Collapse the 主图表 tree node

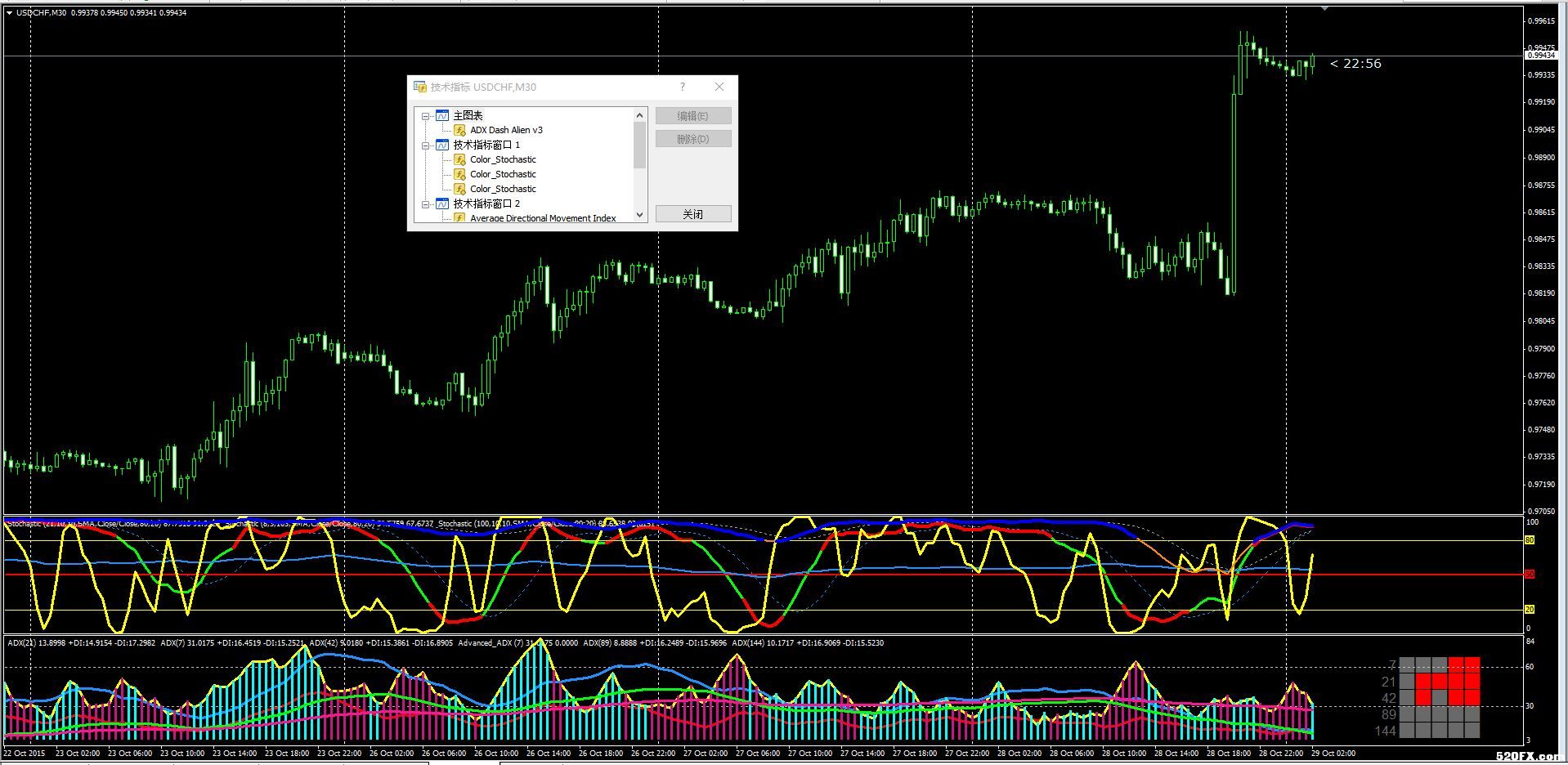click(425, 116)
